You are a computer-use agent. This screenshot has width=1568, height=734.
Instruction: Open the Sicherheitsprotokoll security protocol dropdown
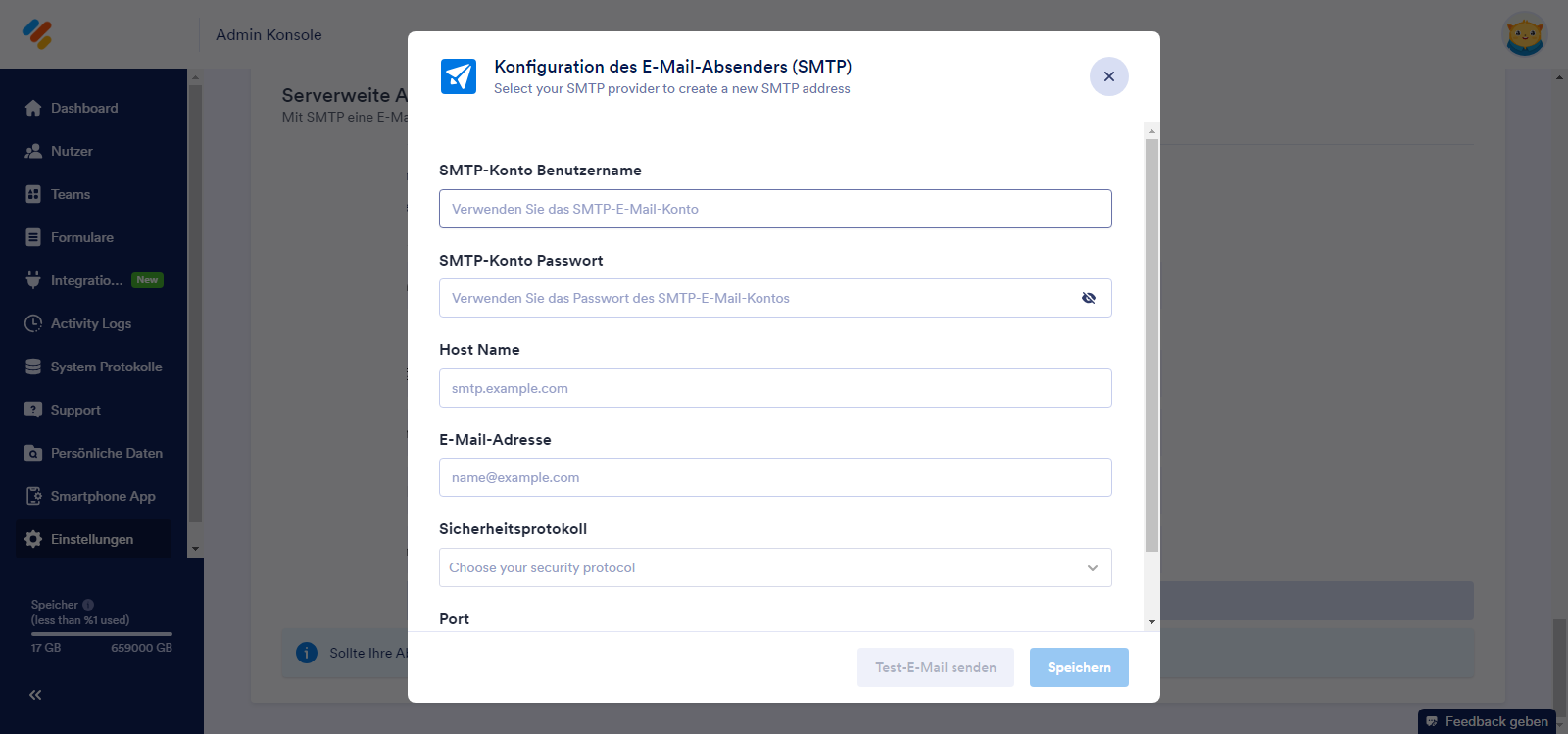pyautogui.click(x=774, y=567)
